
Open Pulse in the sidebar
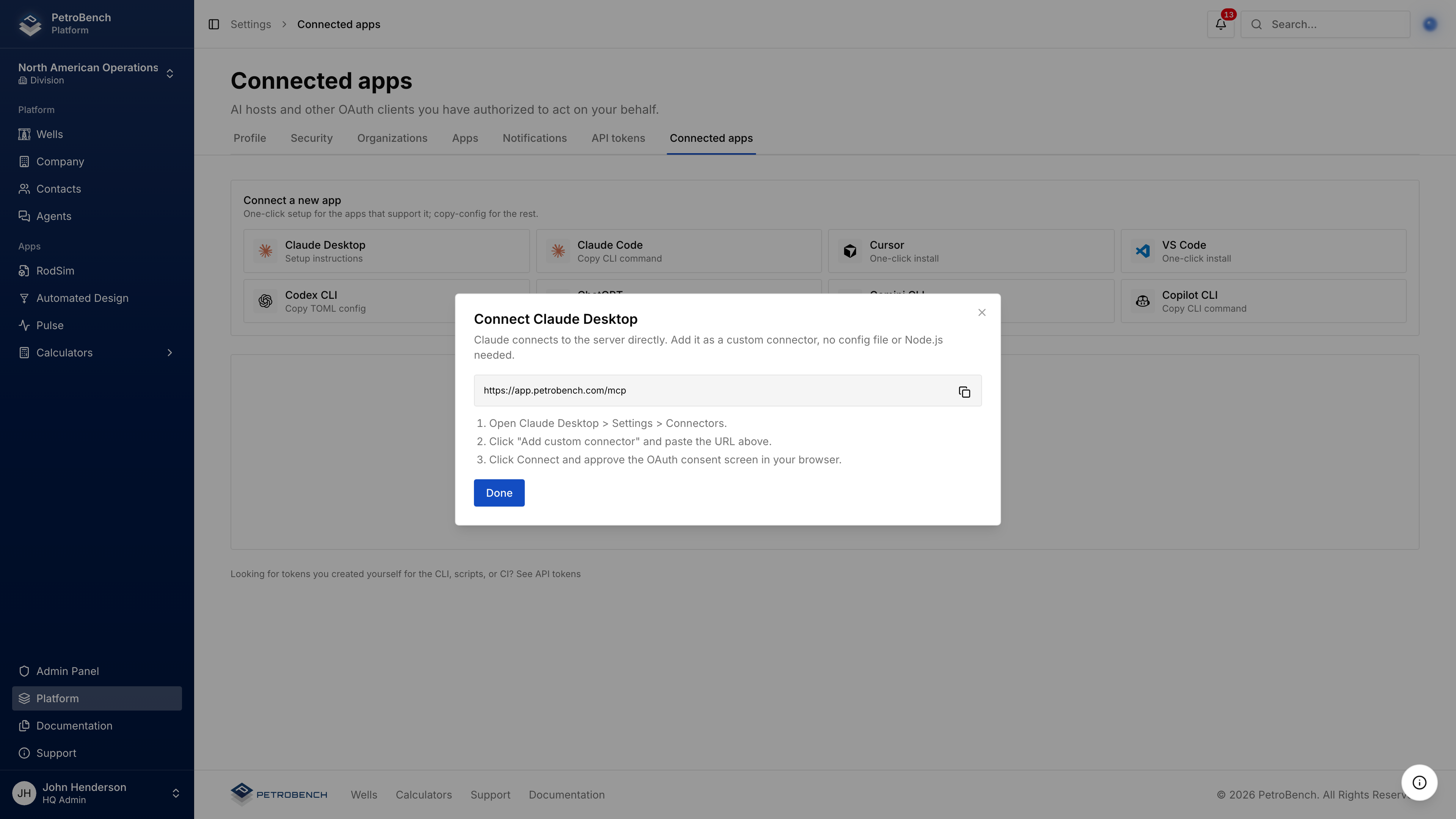pyautogui.click(x=97, y=326)
